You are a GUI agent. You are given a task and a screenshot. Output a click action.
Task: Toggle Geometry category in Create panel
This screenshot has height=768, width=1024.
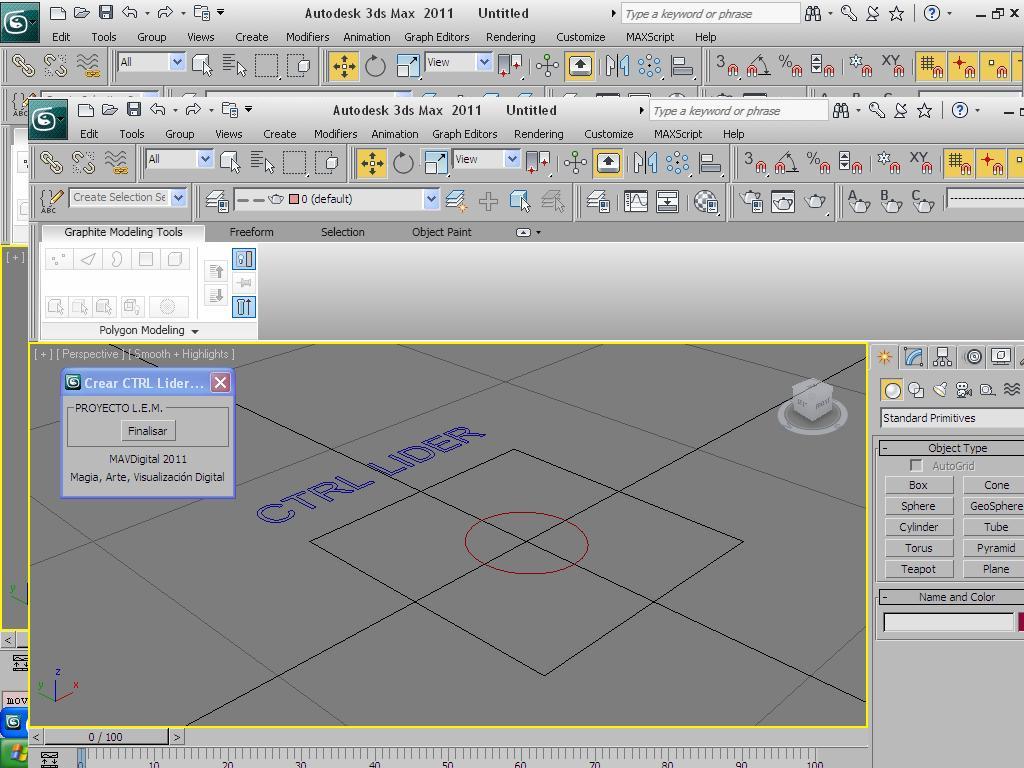tap(892, 390)
